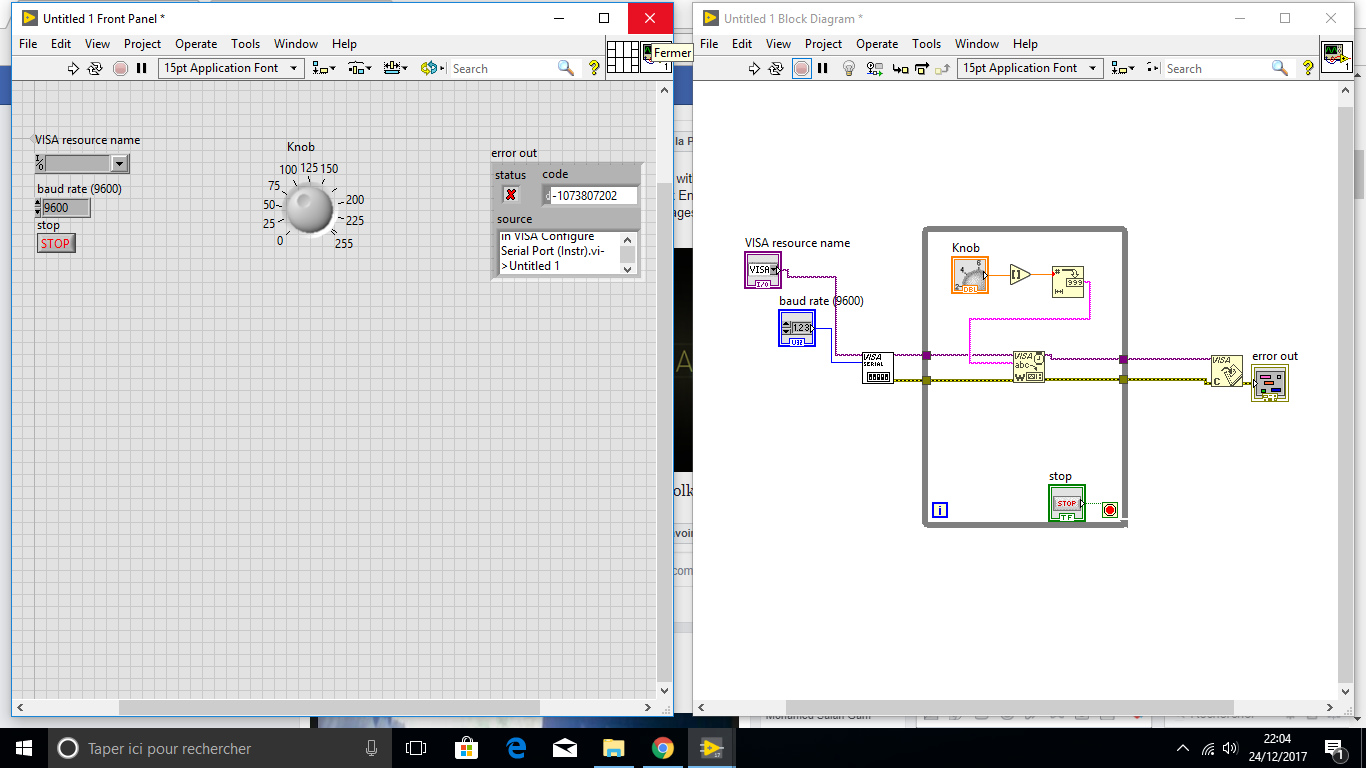1366x768 pixels.
Task: Toggle Retain Wire Values button
Action: point(875,68)
